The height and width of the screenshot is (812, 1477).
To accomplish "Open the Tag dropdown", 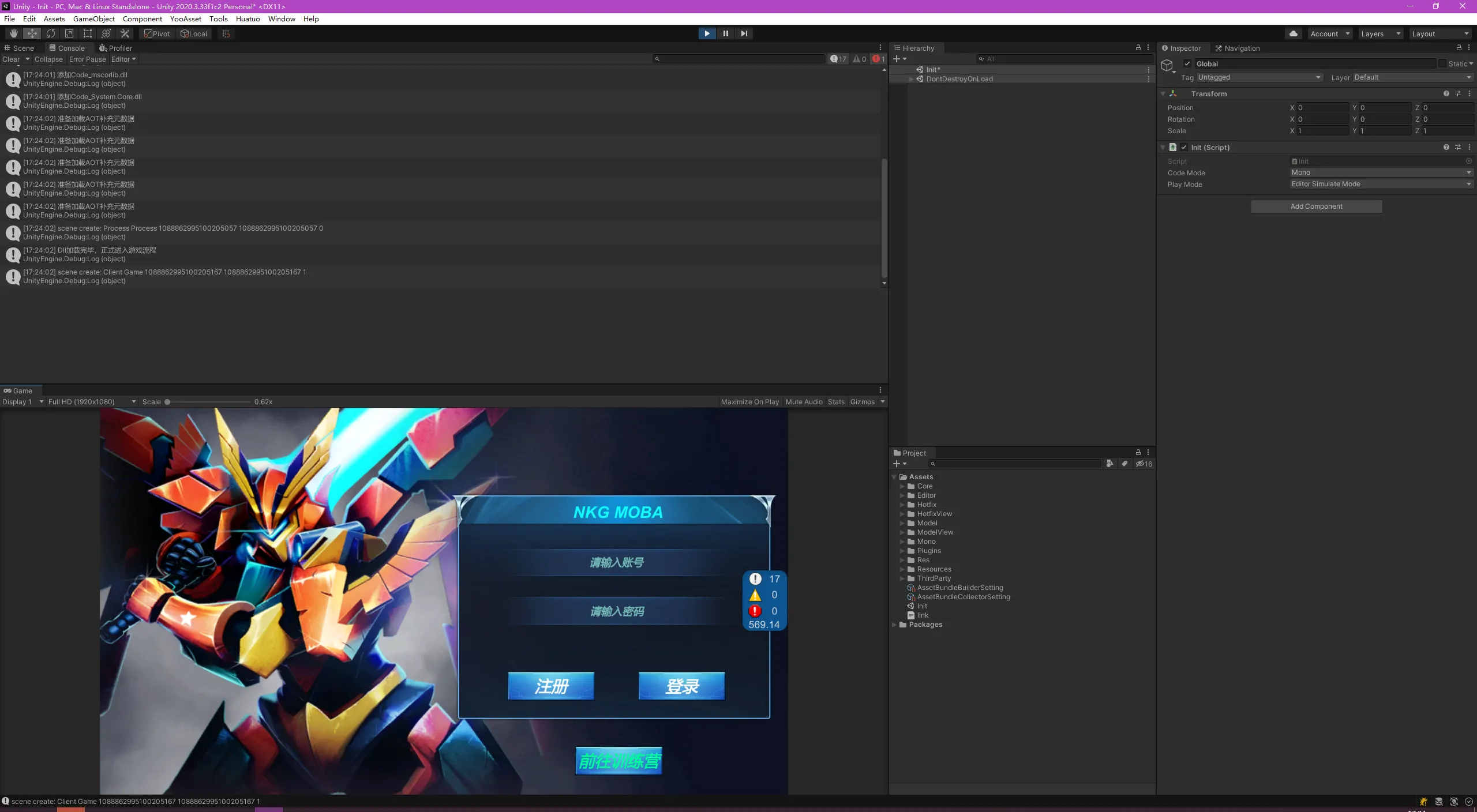I will coord(1259,77).
